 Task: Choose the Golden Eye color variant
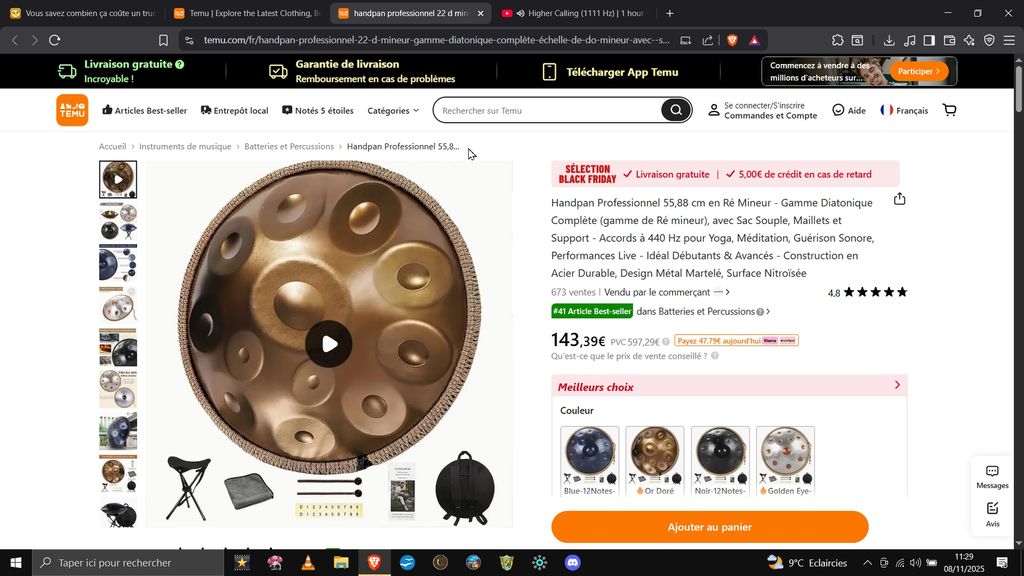785,462
